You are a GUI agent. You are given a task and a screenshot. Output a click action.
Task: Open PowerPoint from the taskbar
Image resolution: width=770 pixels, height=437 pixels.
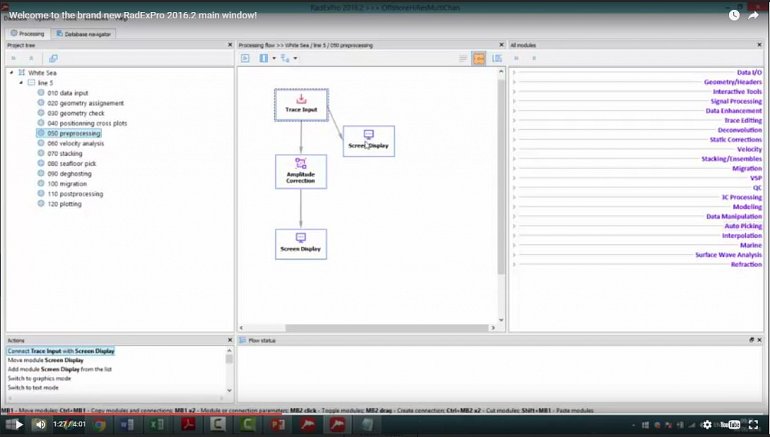(x=278, y=424)
